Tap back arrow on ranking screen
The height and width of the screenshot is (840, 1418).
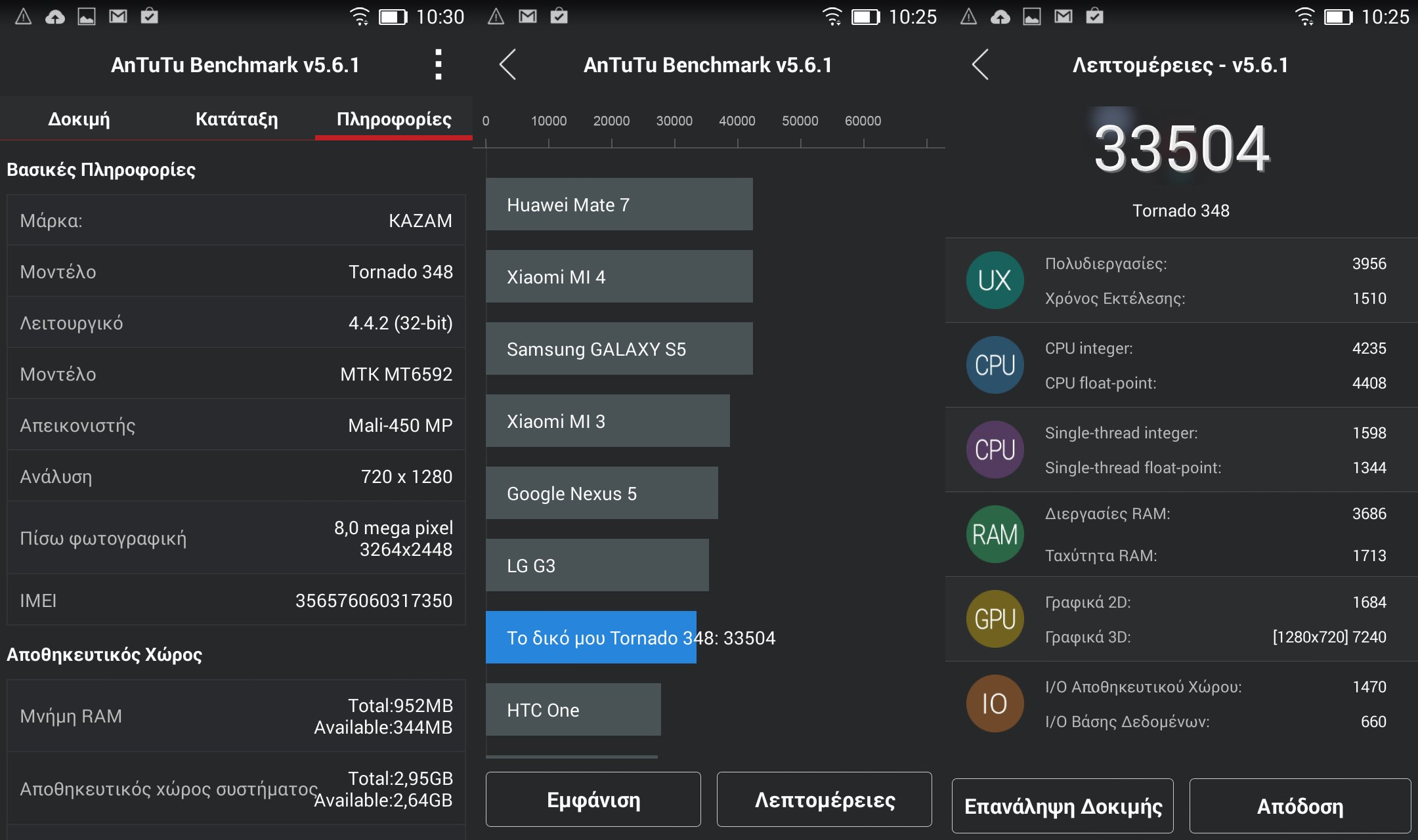click(508, 65)
